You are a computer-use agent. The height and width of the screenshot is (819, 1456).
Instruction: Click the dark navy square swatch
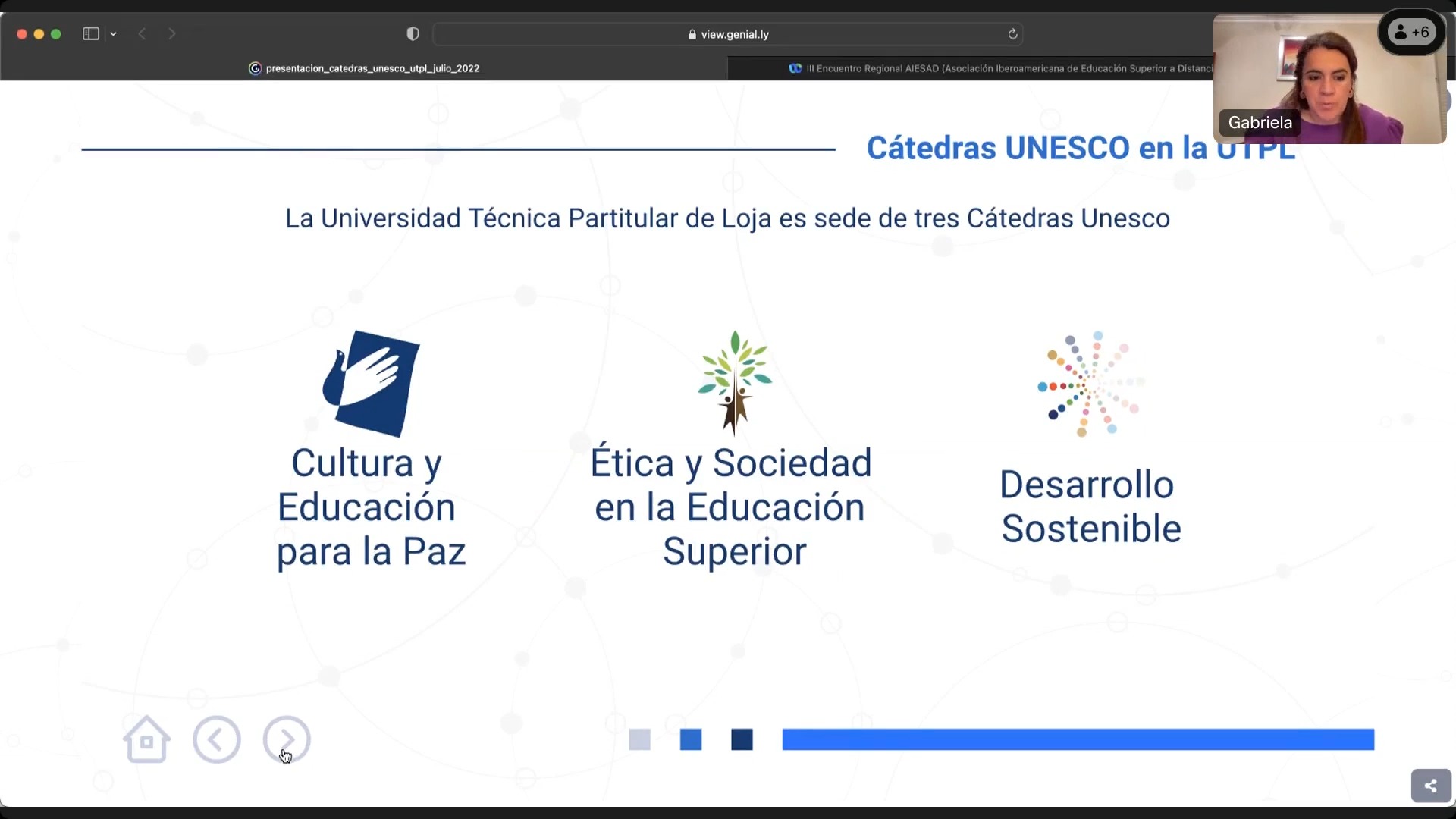pyautogui.click(x=742, y=739)
